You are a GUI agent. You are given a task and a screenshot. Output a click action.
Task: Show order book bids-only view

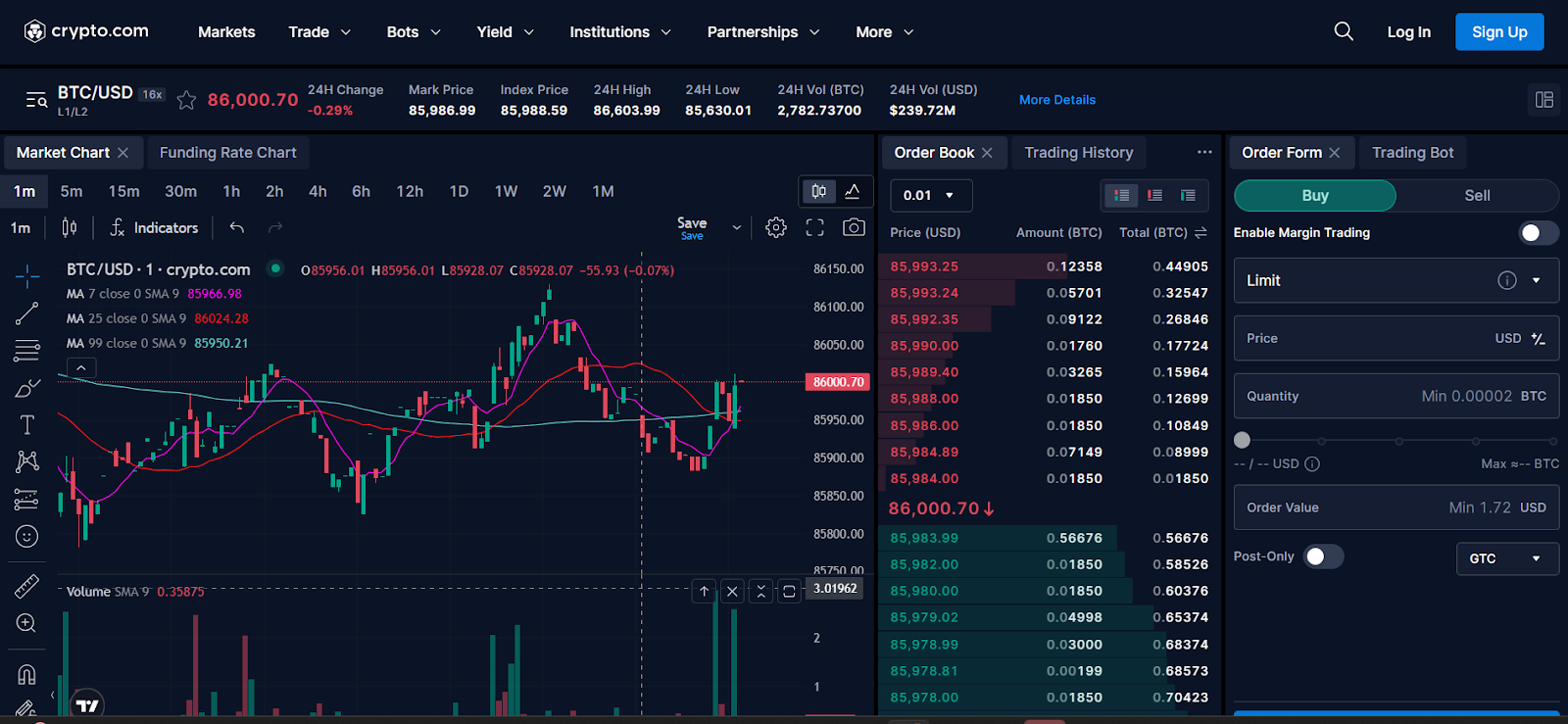pos(1188,195)
